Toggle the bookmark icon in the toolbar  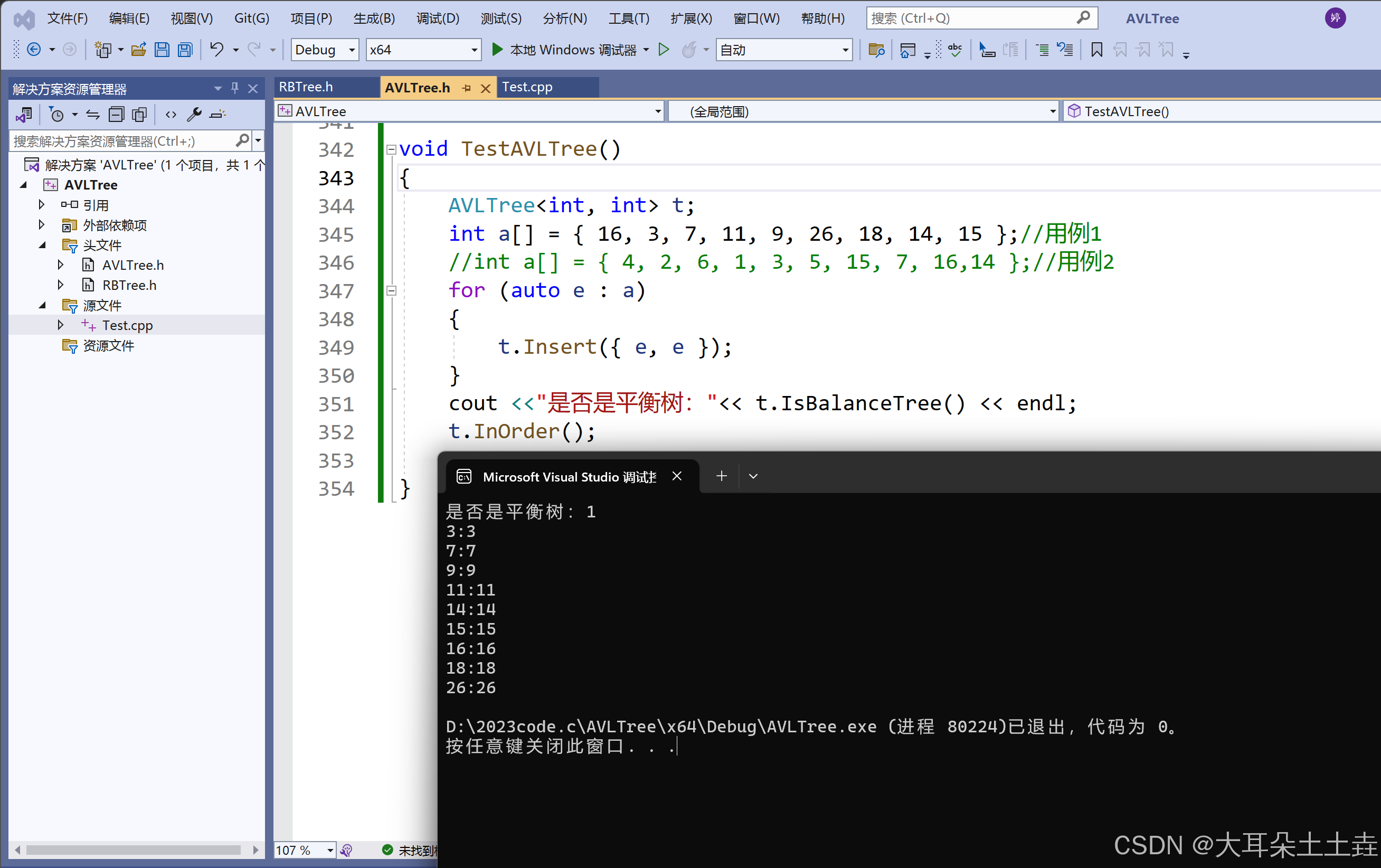click(1096, 50)
